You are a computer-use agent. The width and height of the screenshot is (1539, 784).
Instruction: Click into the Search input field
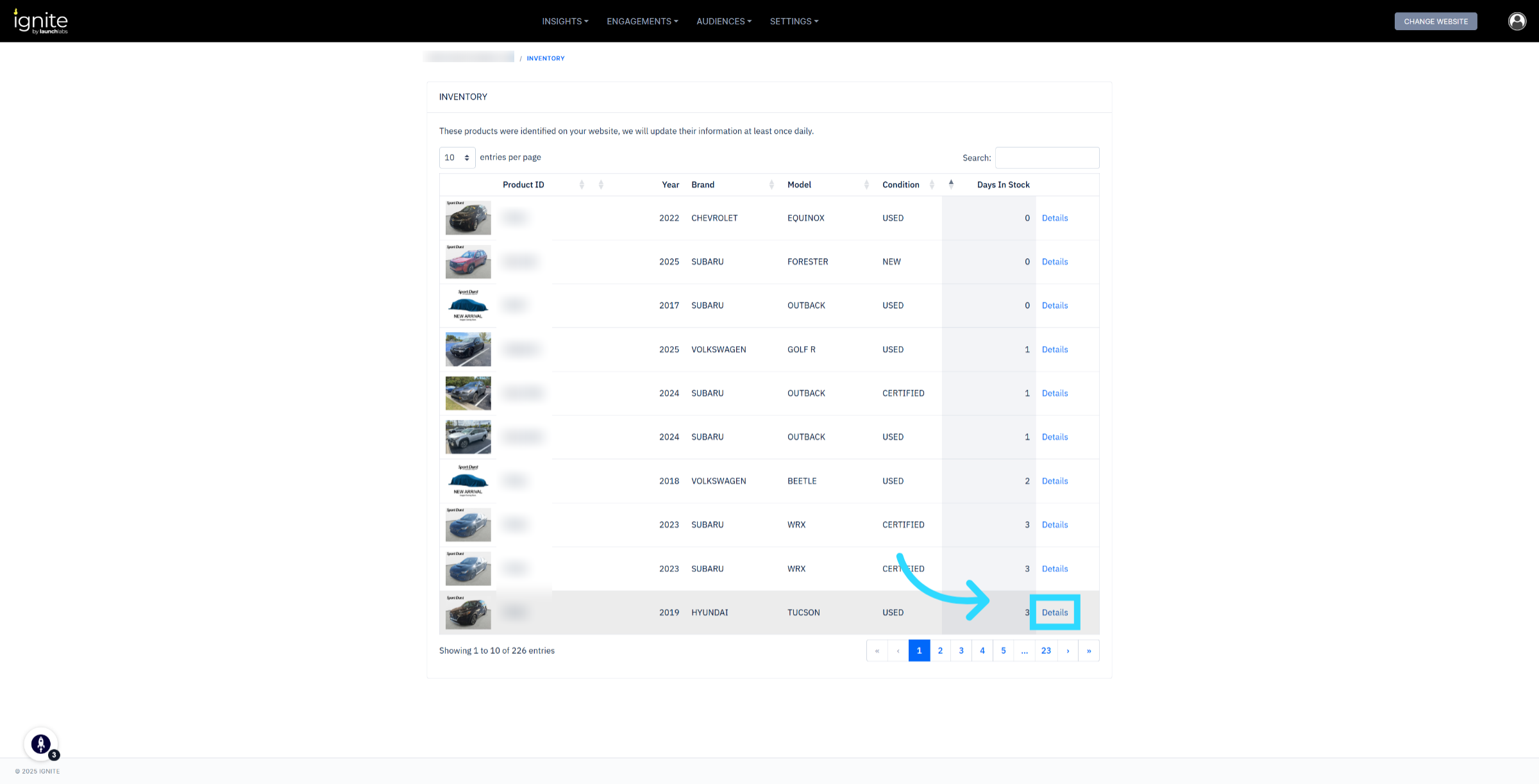(1047, 158)
